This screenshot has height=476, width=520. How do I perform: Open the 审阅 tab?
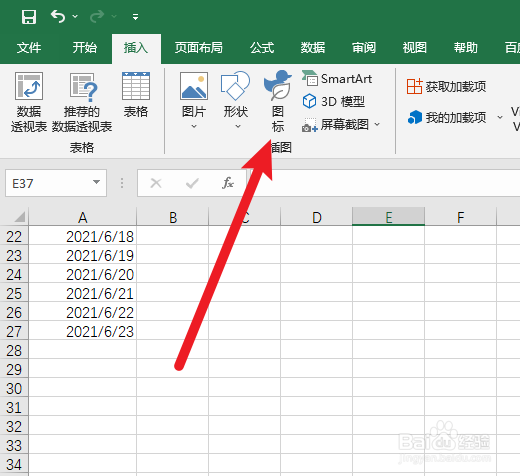[x=364, y=48]
